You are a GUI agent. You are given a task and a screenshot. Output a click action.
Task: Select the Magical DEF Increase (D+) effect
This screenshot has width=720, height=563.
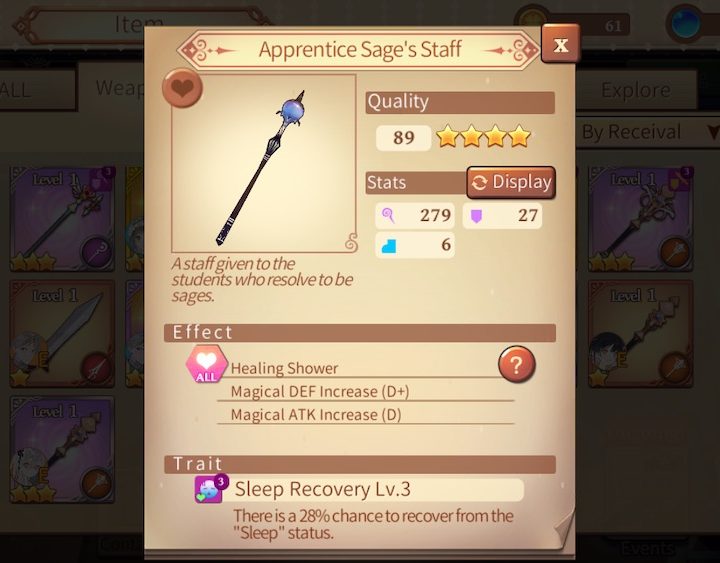[320, 392]
